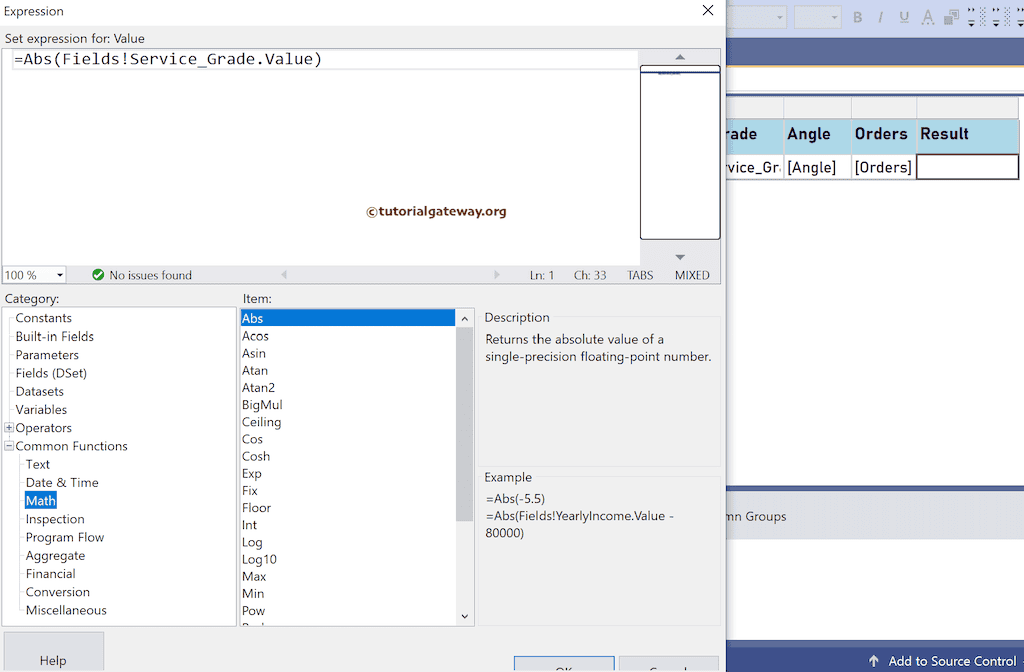Image resolution: width=1024 pixels, height=672 pixels.
Task: Click the first toolbar overflow arrow
Action: click(x=971, y=18)
